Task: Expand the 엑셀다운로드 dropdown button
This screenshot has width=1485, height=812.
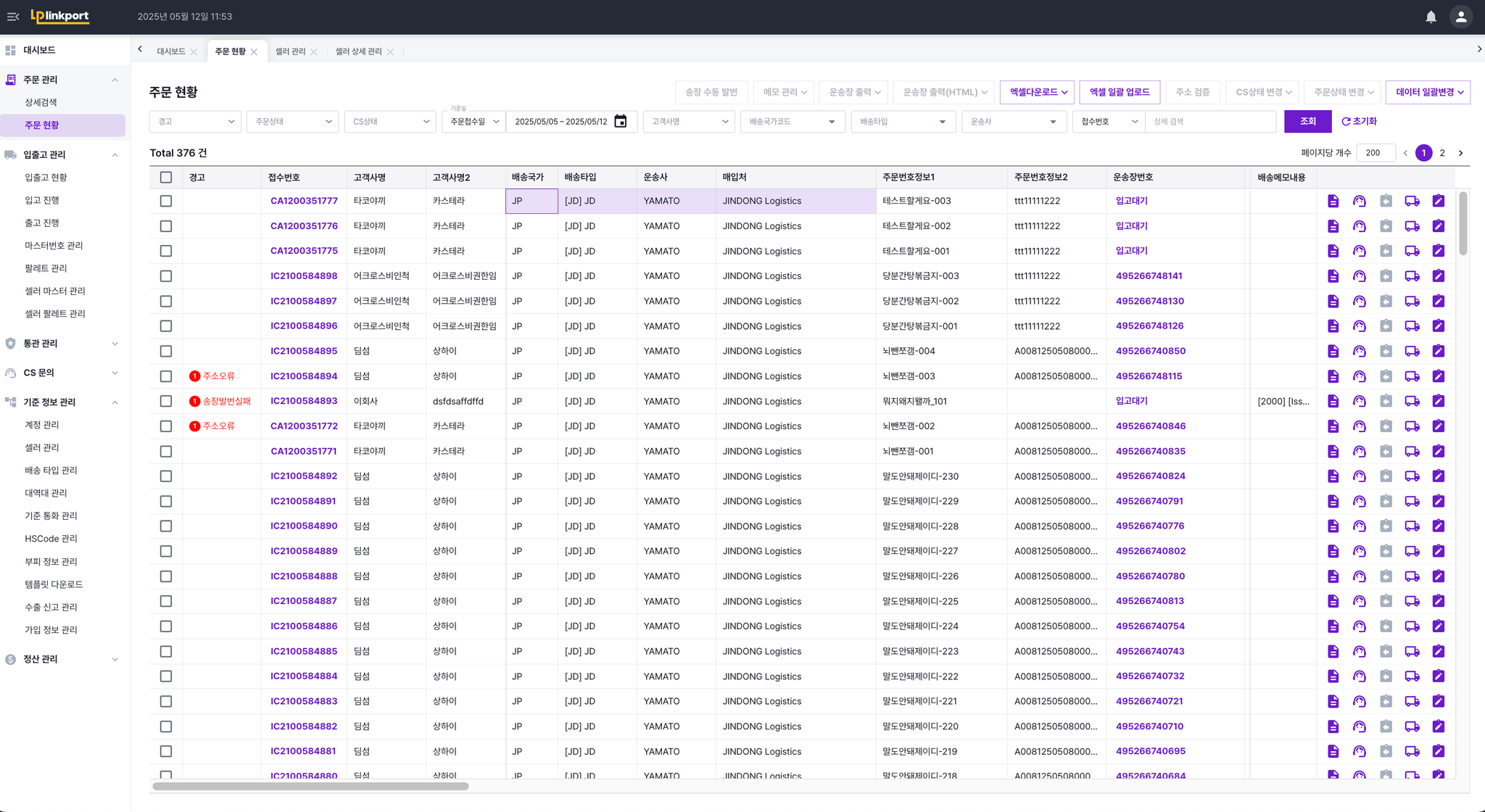Action: pyautogui.click(x=1037, y=92)
